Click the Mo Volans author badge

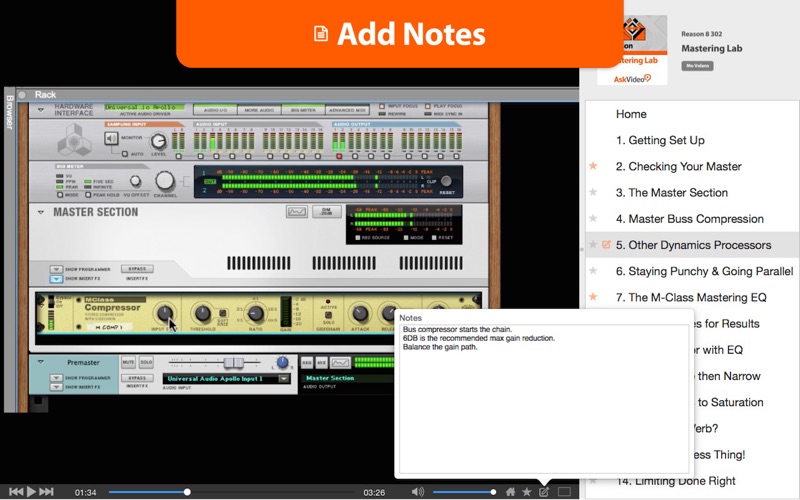[x=697, y=66]
